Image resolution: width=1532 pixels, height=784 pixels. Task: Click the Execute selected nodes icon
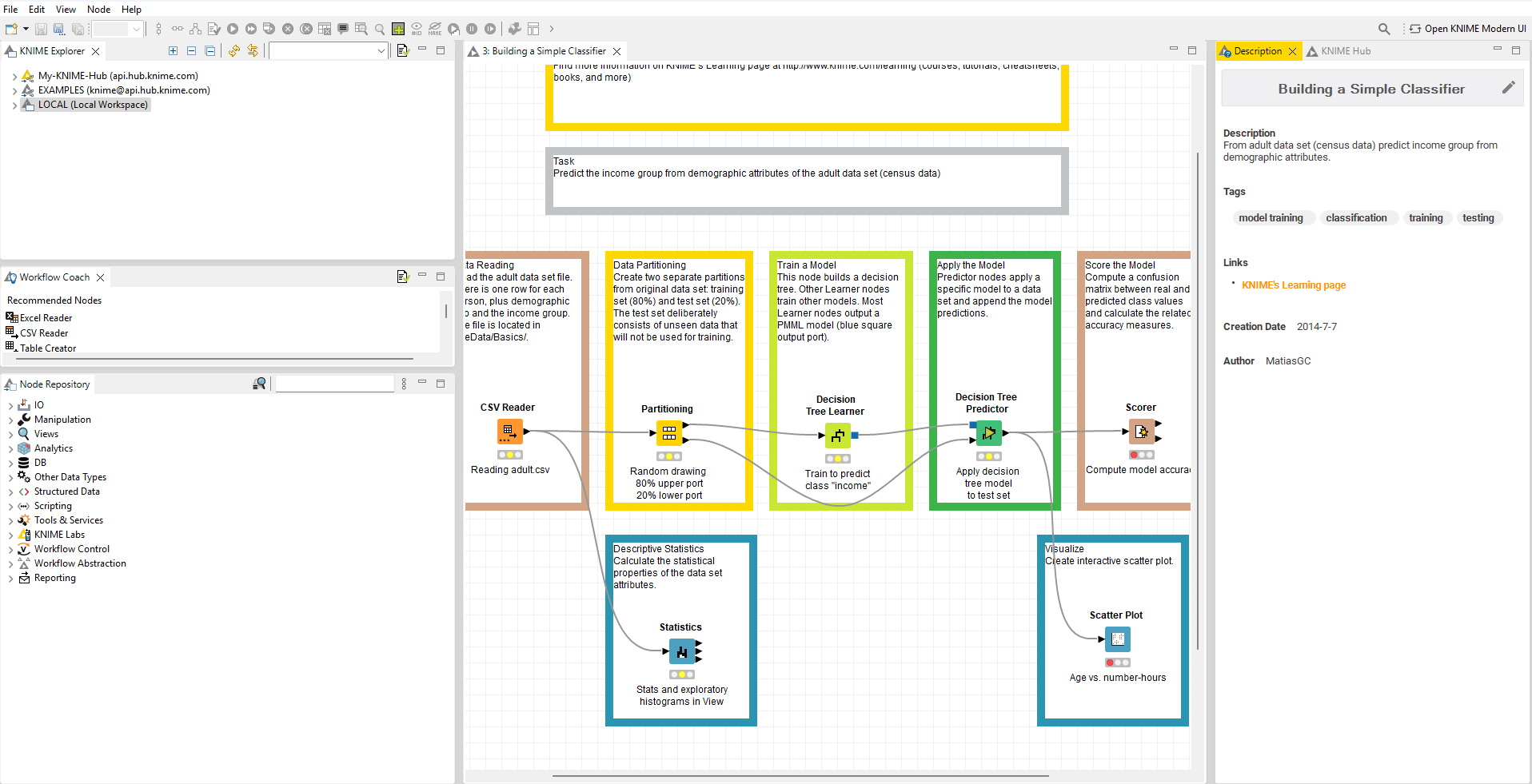click(x=233, y=29)
